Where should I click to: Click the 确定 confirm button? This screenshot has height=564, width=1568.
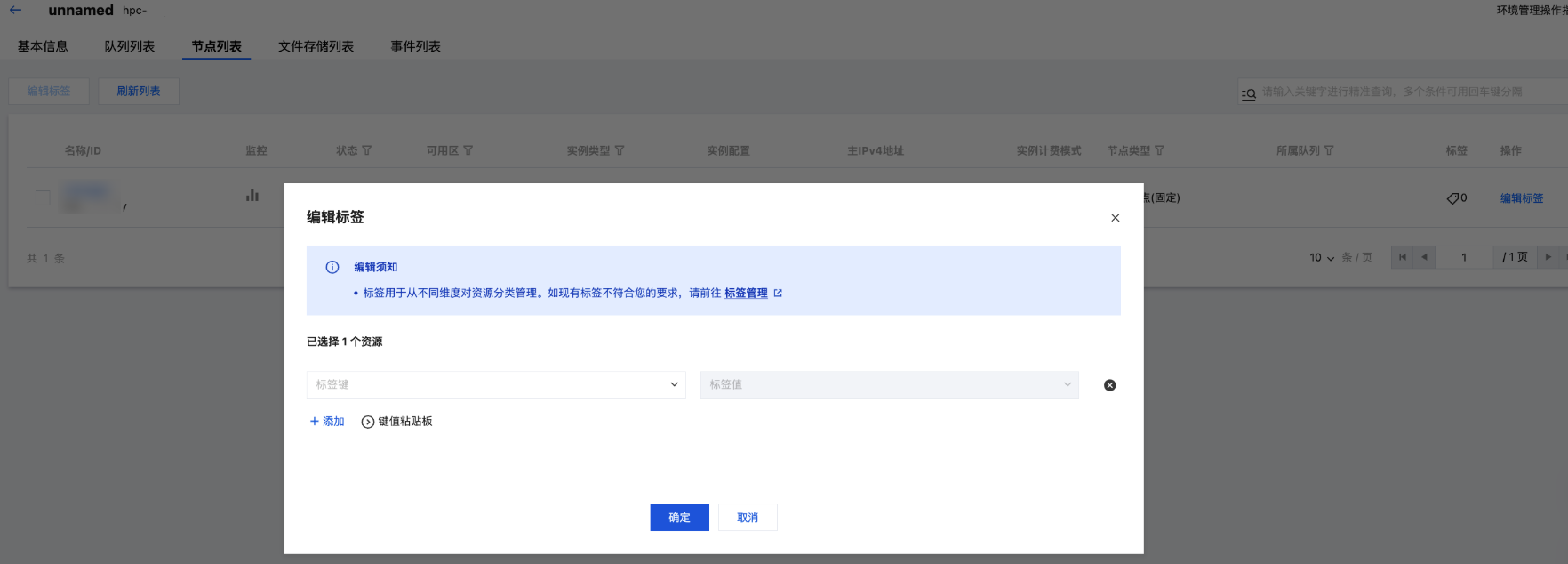coord(679,518)
